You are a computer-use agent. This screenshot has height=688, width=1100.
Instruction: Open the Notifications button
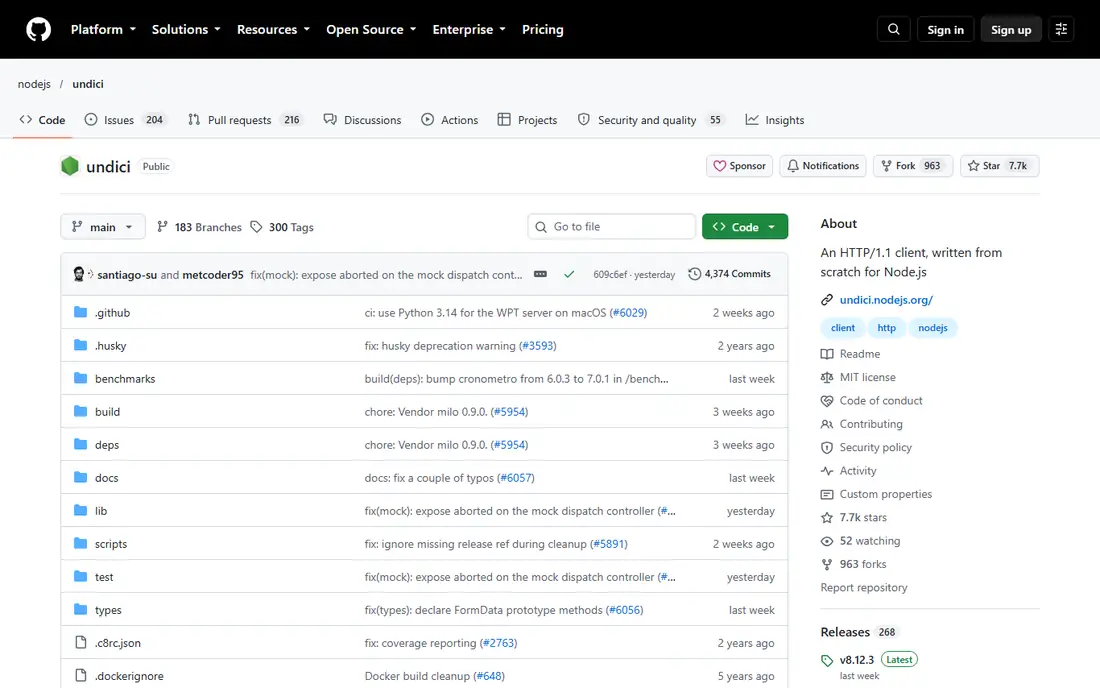pos(823,166)
